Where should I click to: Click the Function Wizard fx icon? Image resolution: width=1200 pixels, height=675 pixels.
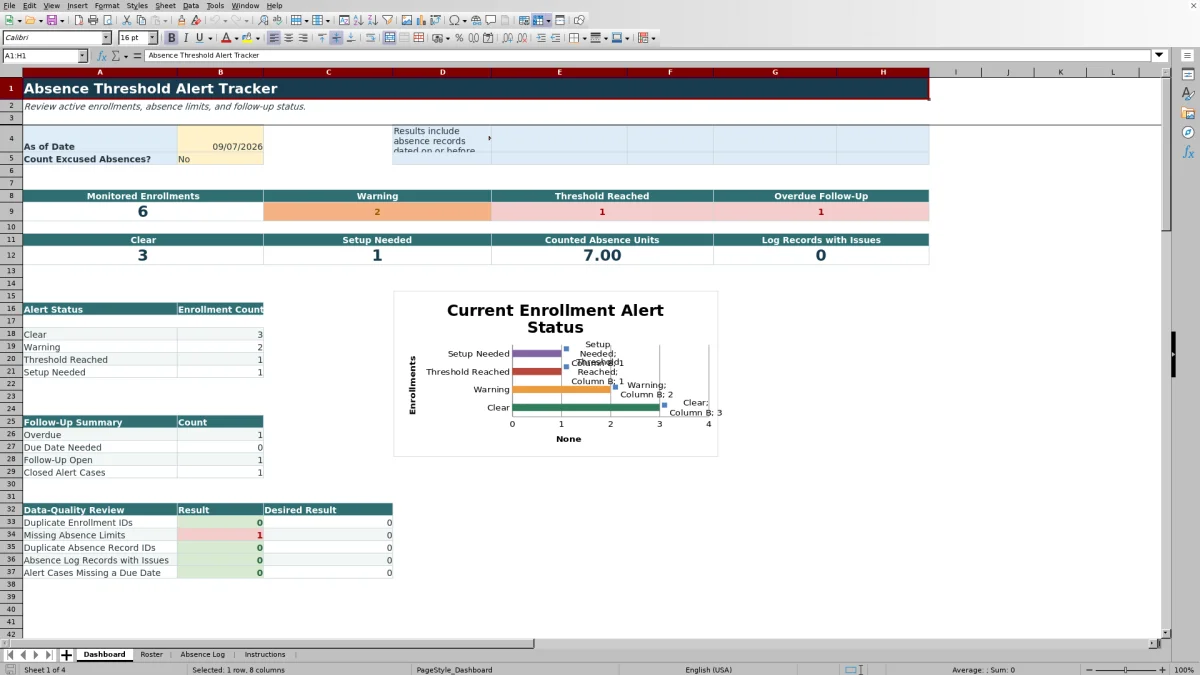point(102,56)
